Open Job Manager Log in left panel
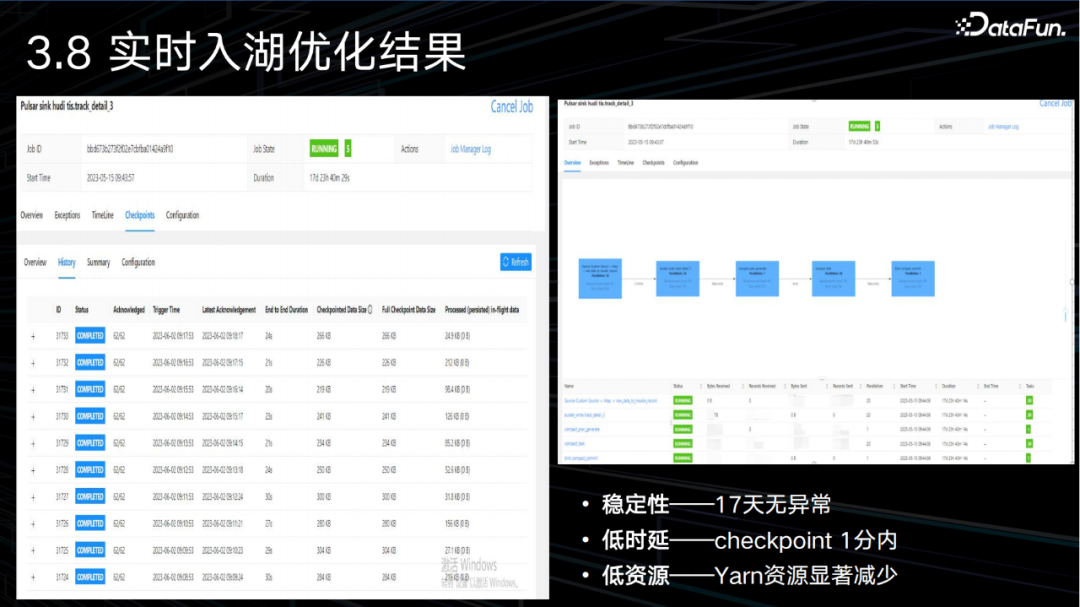 pyautogui.click(x=470, y=149)
